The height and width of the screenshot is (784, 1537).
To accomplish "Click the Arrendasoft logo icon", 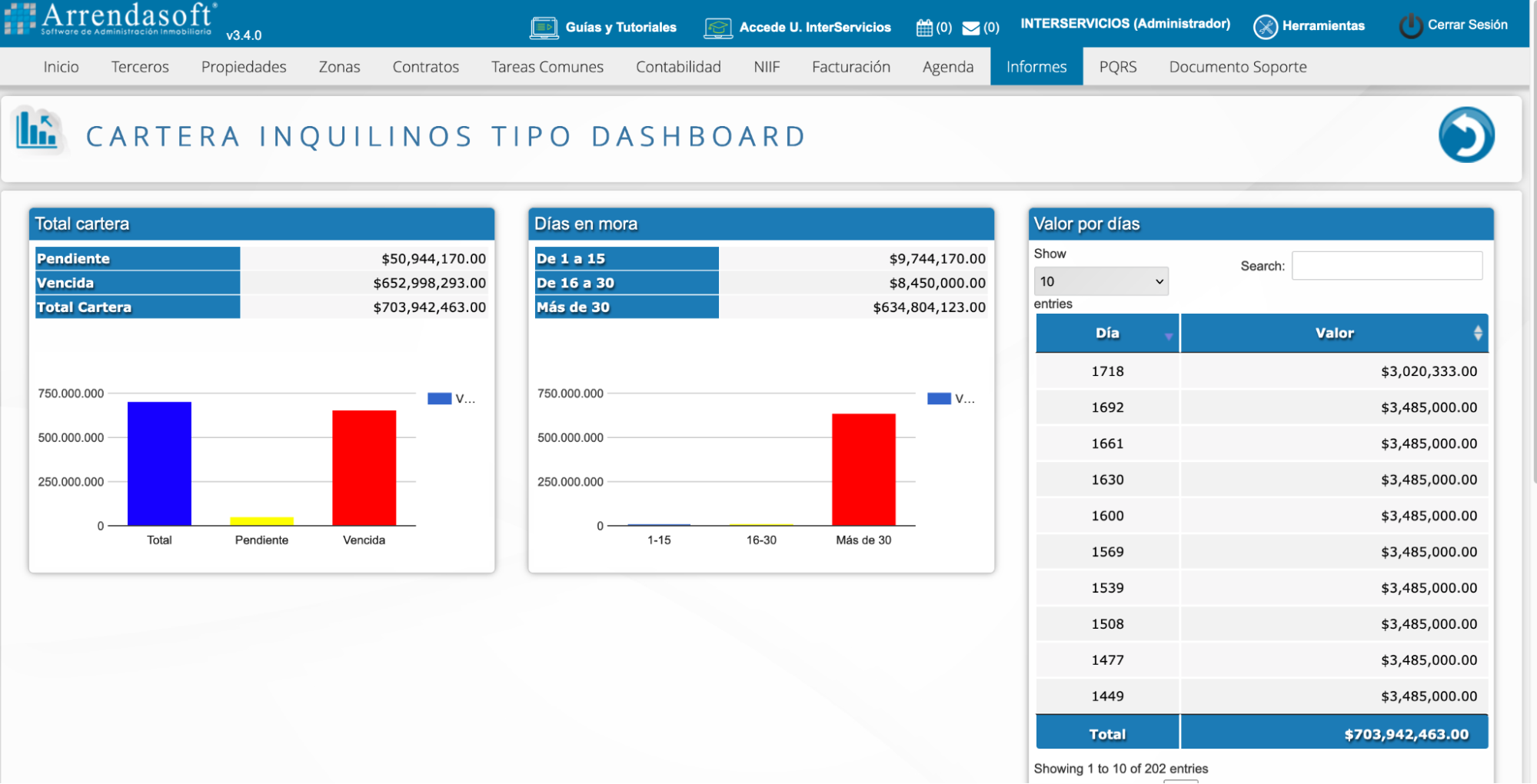I will point(21,19).
